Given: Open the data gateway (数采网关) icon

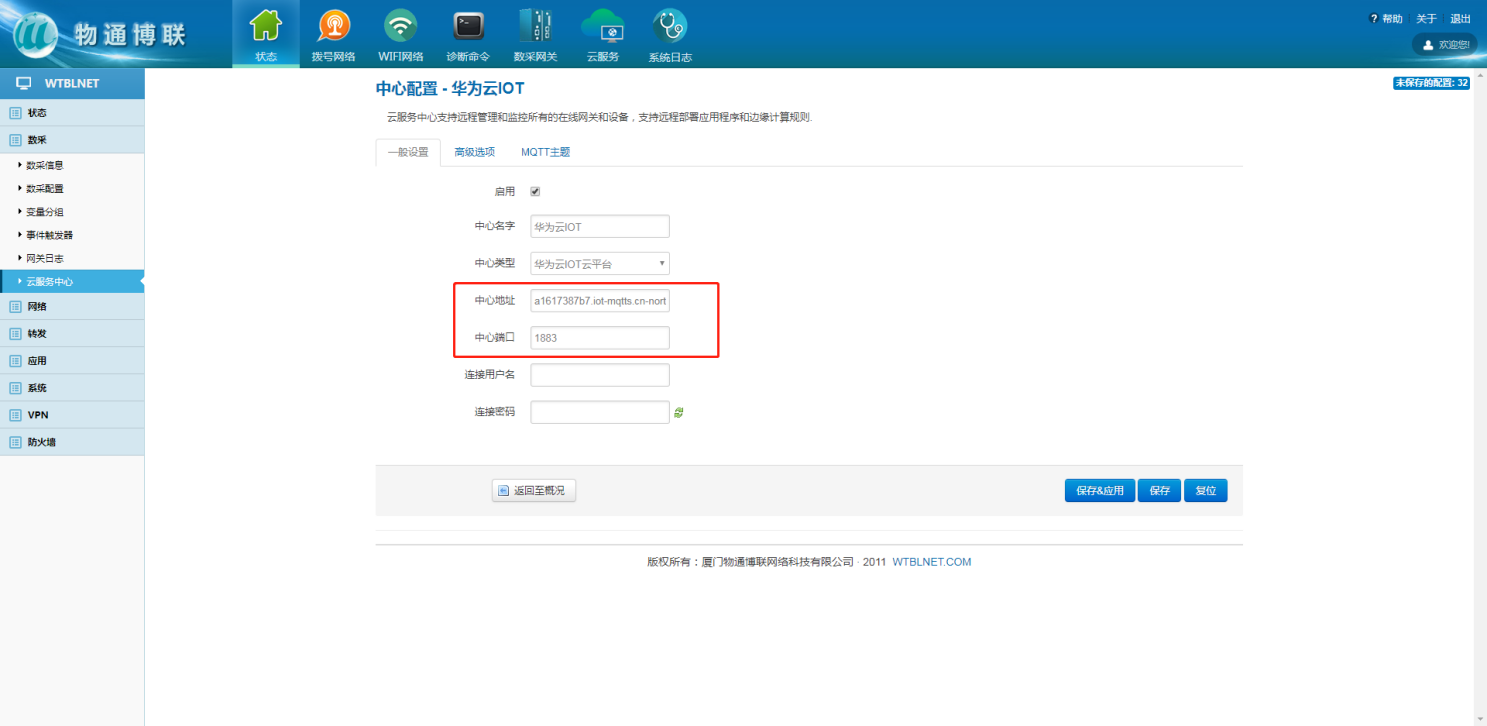Looking at the screenshot, I should (535, 26).
